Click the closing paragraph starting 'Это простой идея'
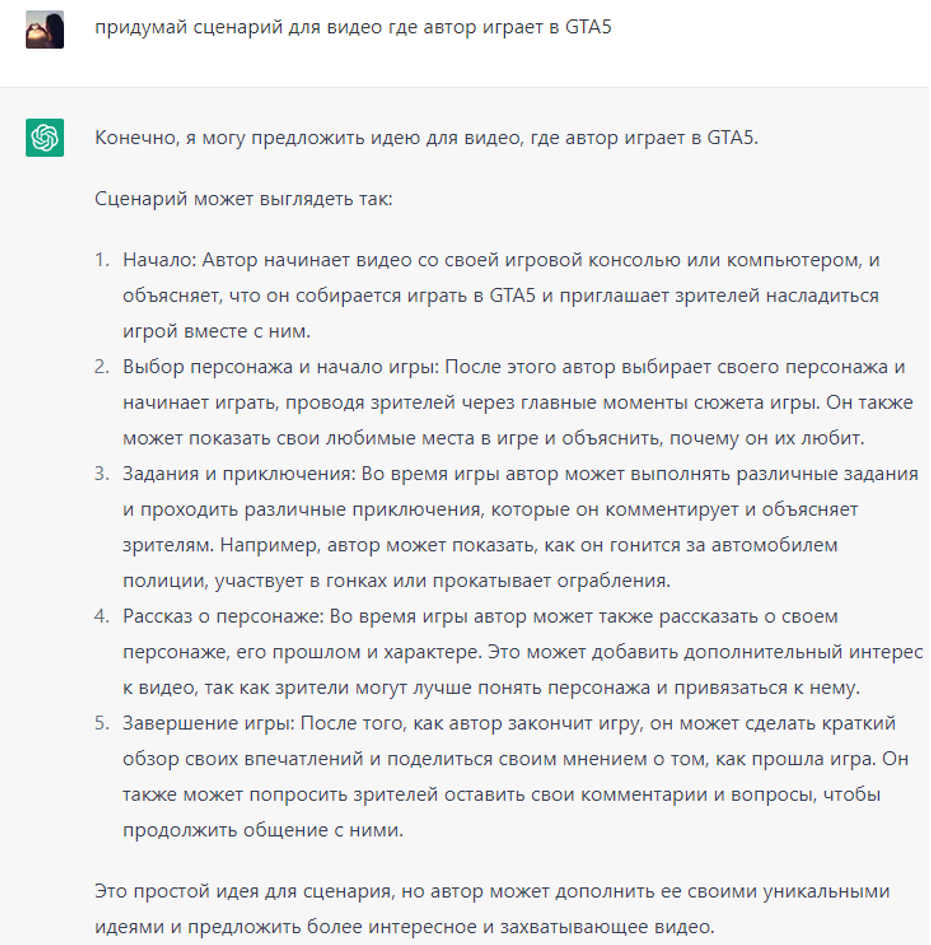Image resolution: width=931 pixels, height=945 pixels. click(492, 908)
